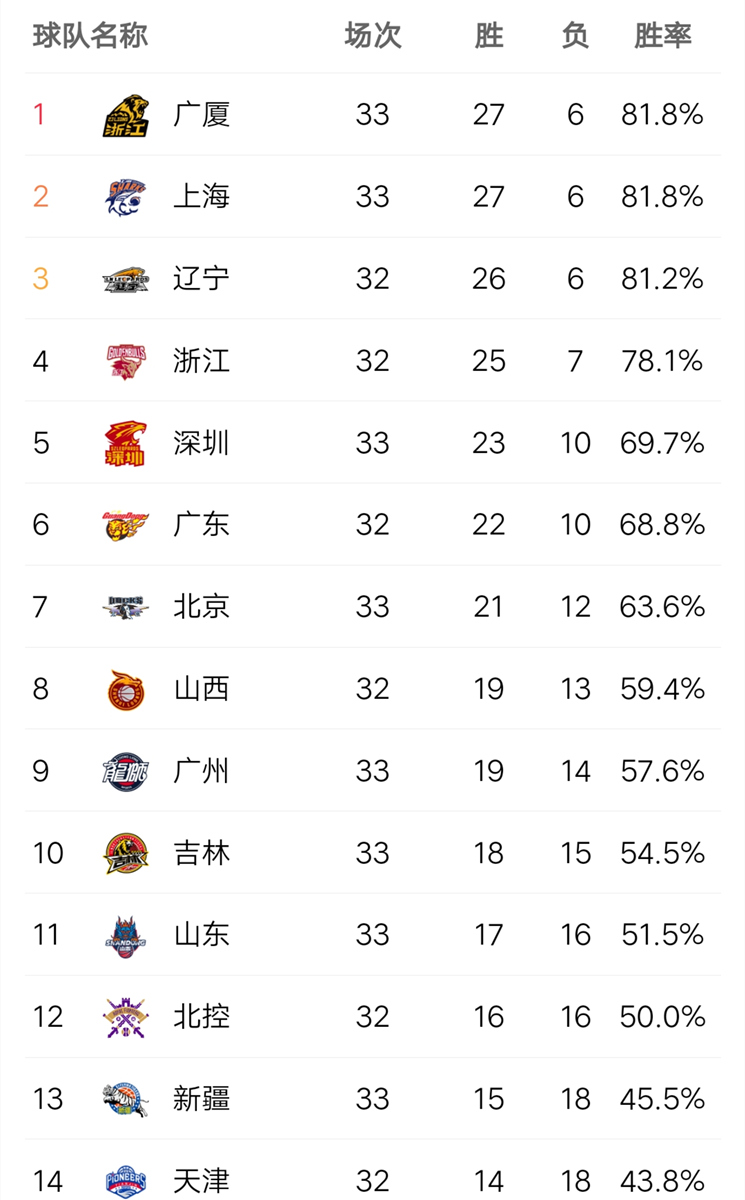Open the 广厦 team name link
This screenshot has height=1200, width=745.
tap(202, 115)
